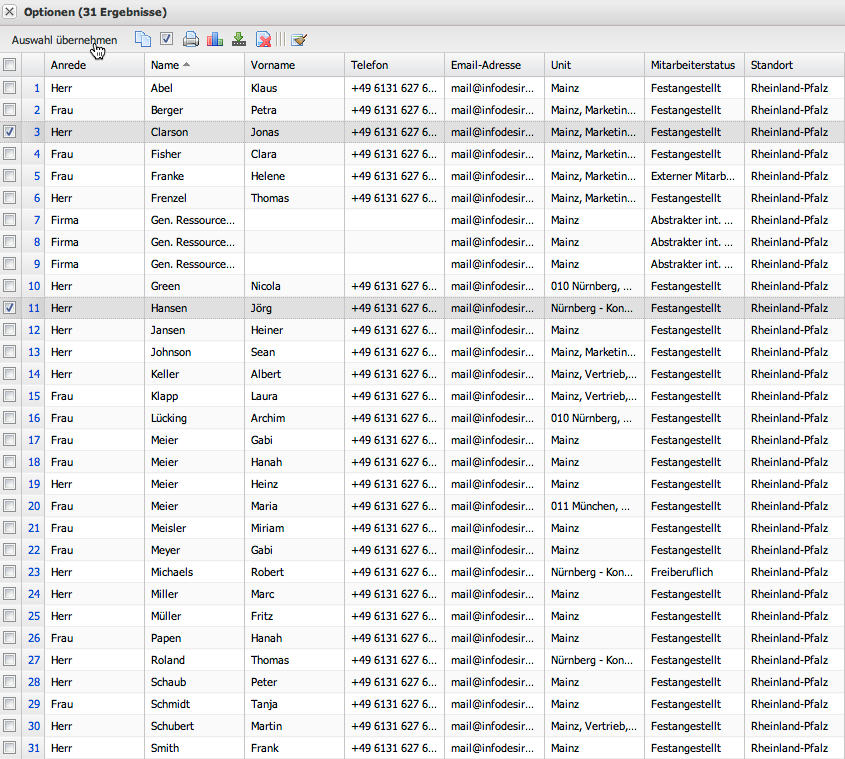Open row number 23 link for Michaels
845x759 pixels.
[34, 572]
